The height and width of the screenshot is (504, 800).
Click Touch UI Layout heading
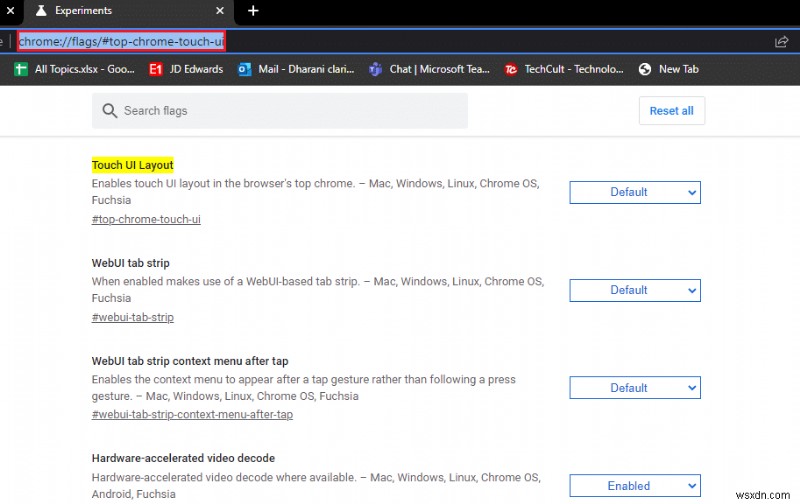click(x=133, y=165)
